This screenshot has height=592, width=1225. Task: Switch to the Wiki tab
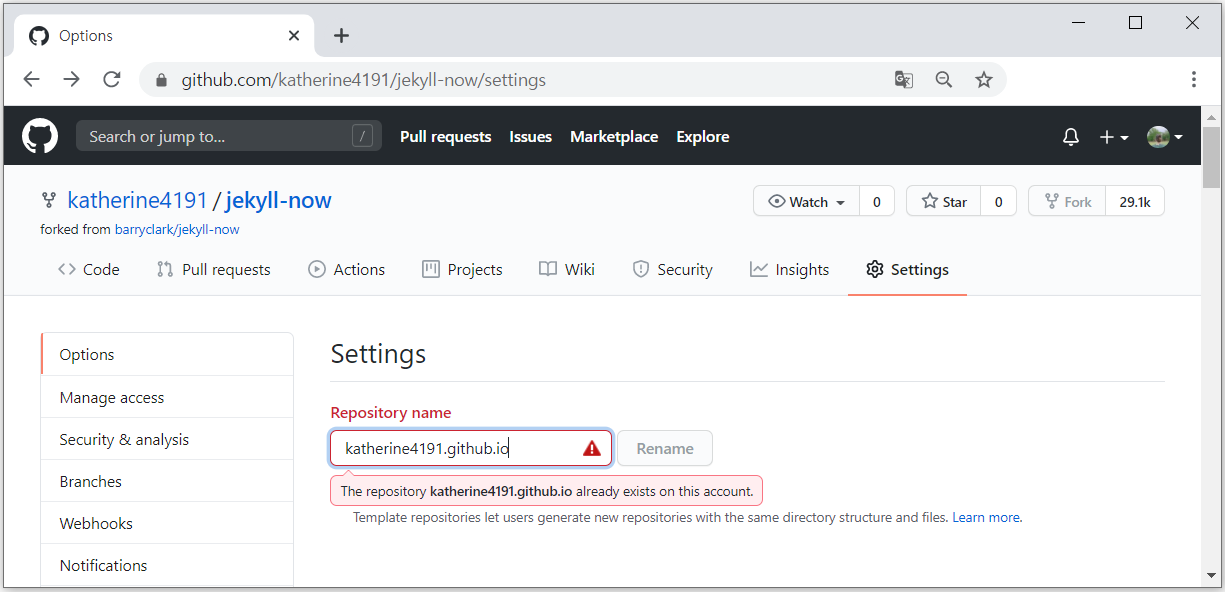(x=567, y=269)
